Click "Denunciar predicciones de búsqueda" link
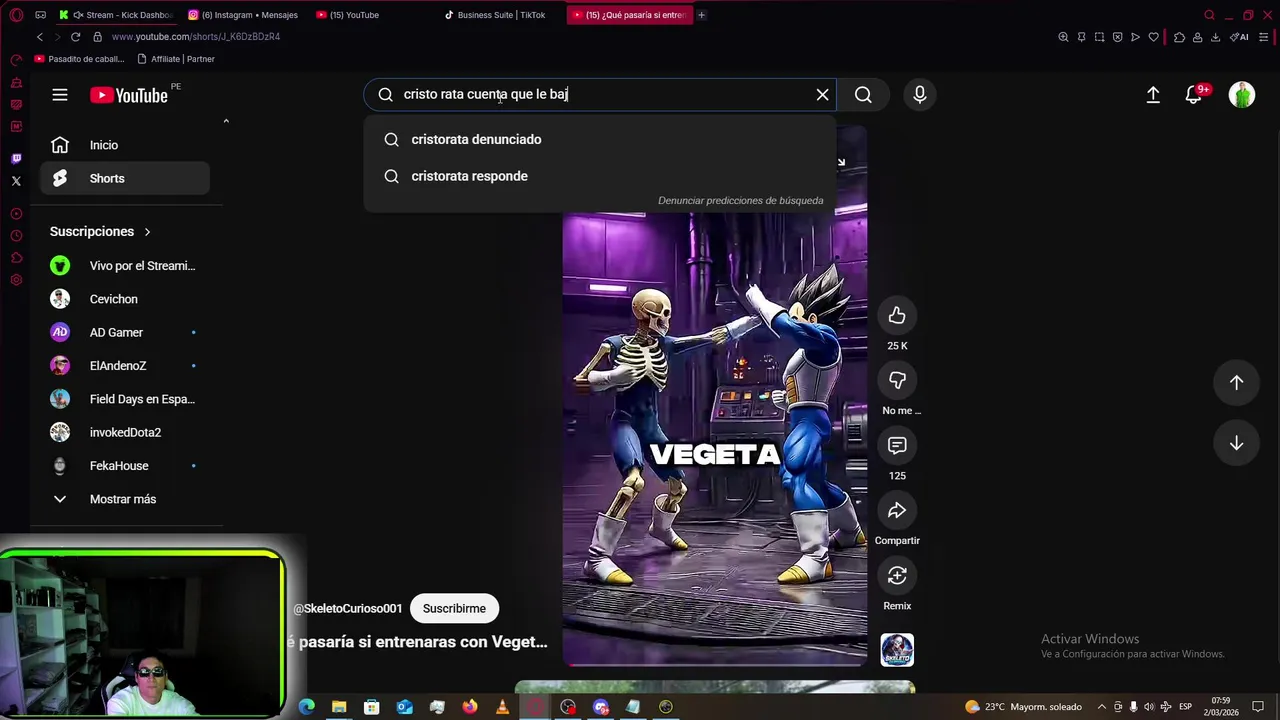This screenshot has height=720, width=1280. pyautogui.click(x=740, y=201)
